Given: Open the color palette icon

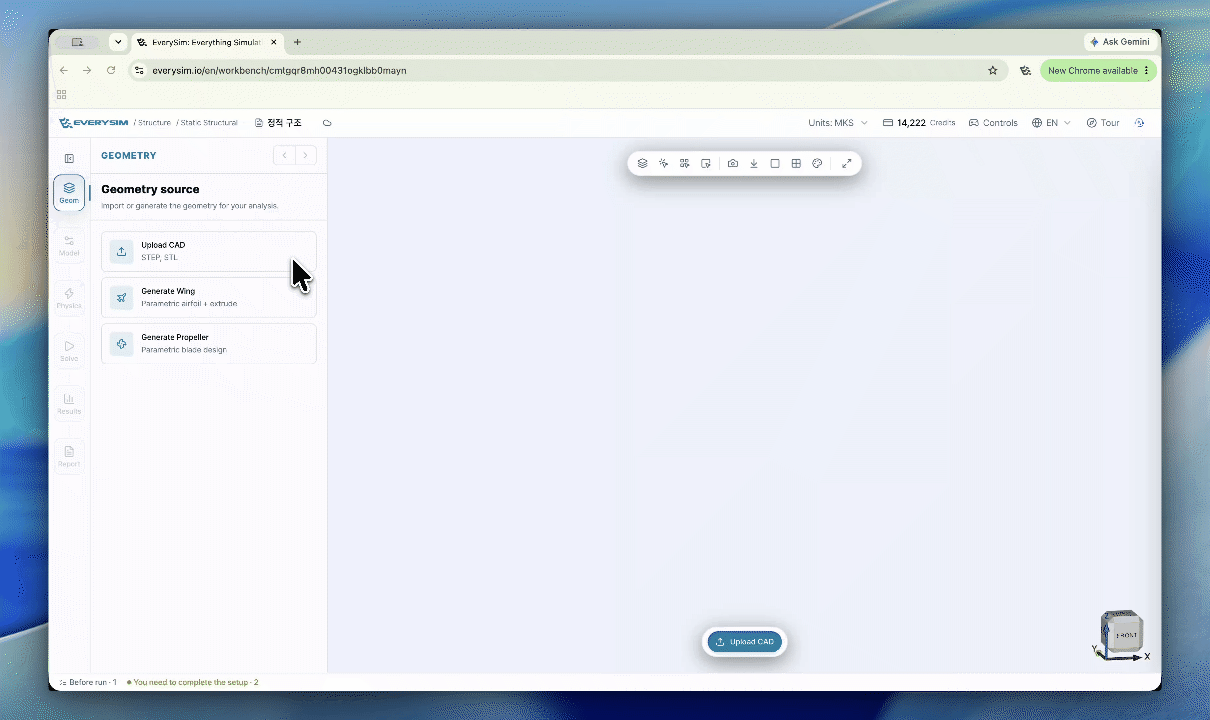Looking at the screenshot, I should (817, 163).
